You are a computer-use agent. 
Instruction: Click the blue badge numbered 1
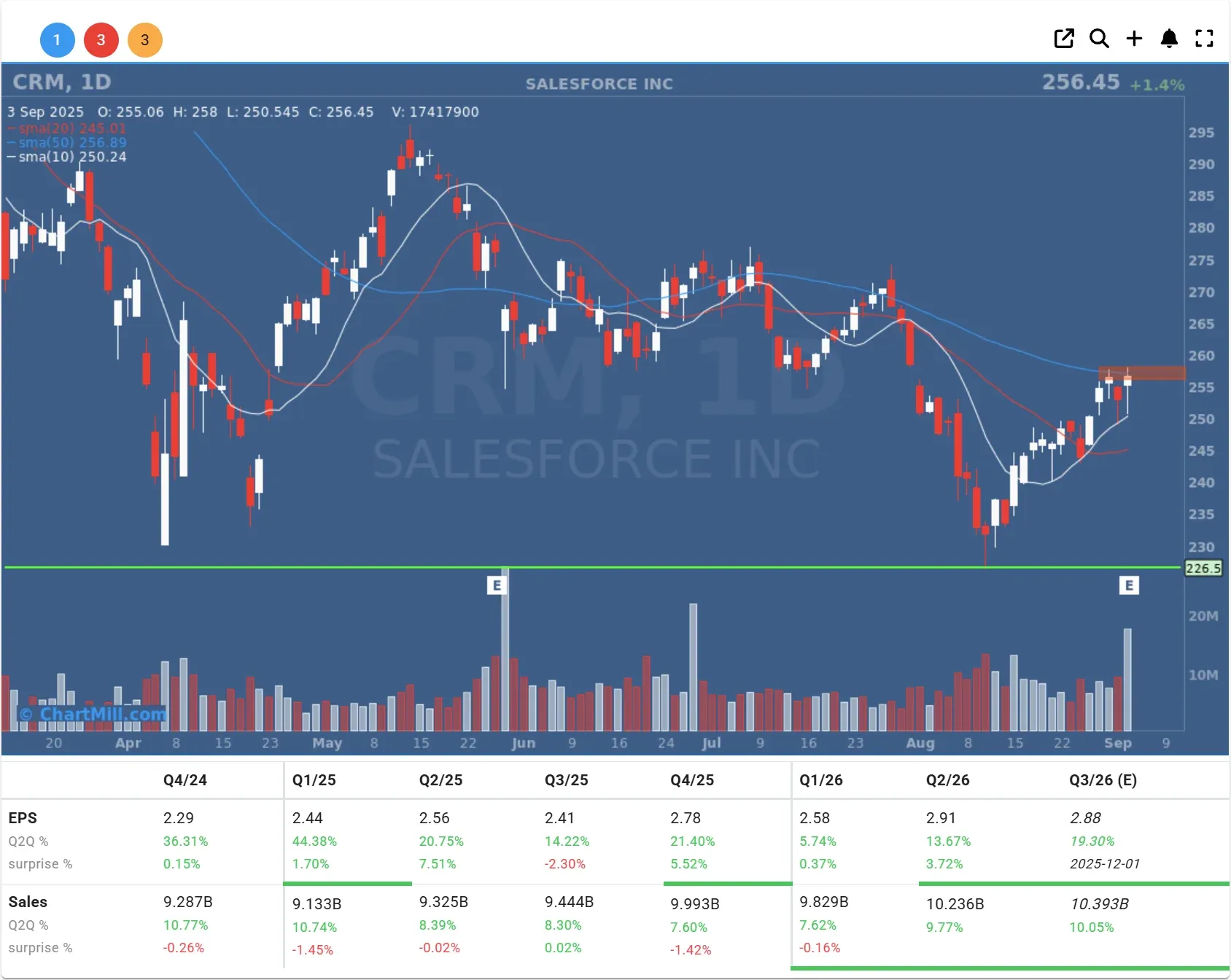click(57, 40)
